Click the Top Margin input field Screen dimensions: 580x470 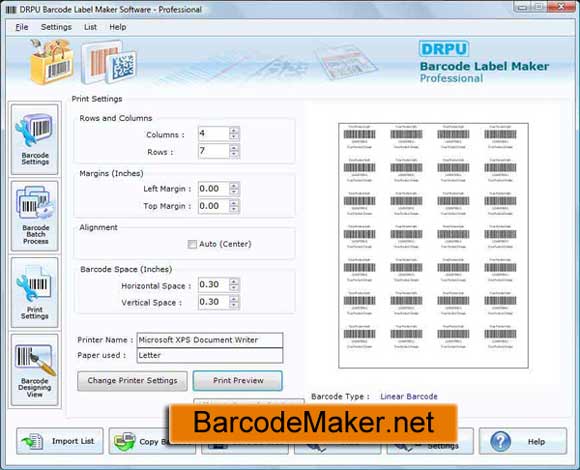[214, 206]
